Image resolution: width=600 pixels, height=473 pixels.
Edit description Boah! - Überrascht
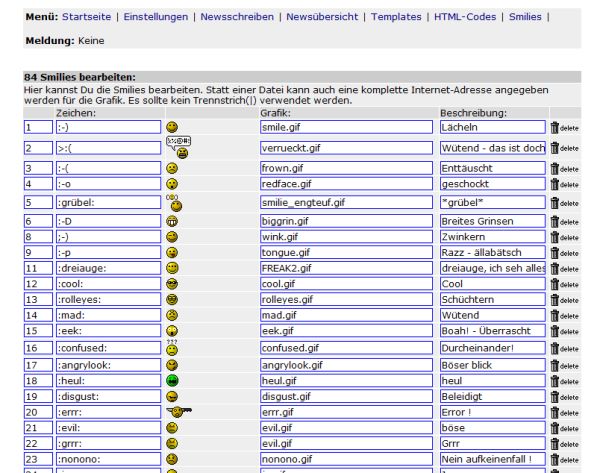493,331
